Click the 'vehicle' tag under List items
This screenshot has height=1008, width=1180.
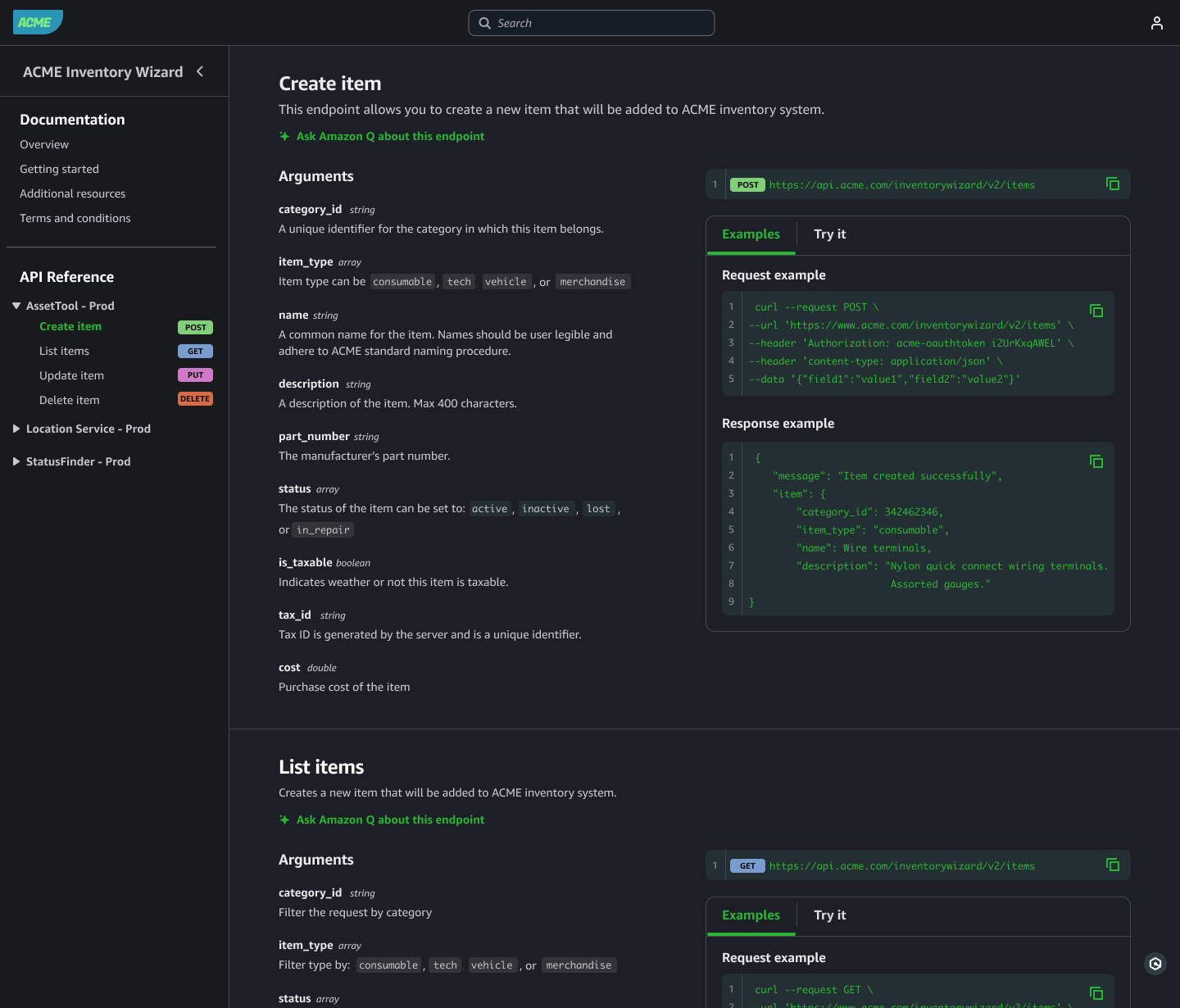[x=492, y=965]
